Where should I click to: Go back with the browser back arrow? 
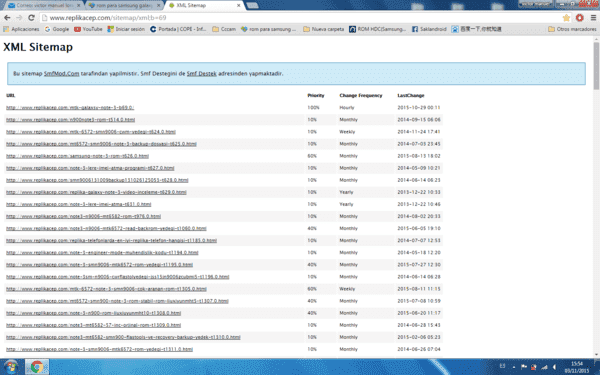click(x=7, y=18)
